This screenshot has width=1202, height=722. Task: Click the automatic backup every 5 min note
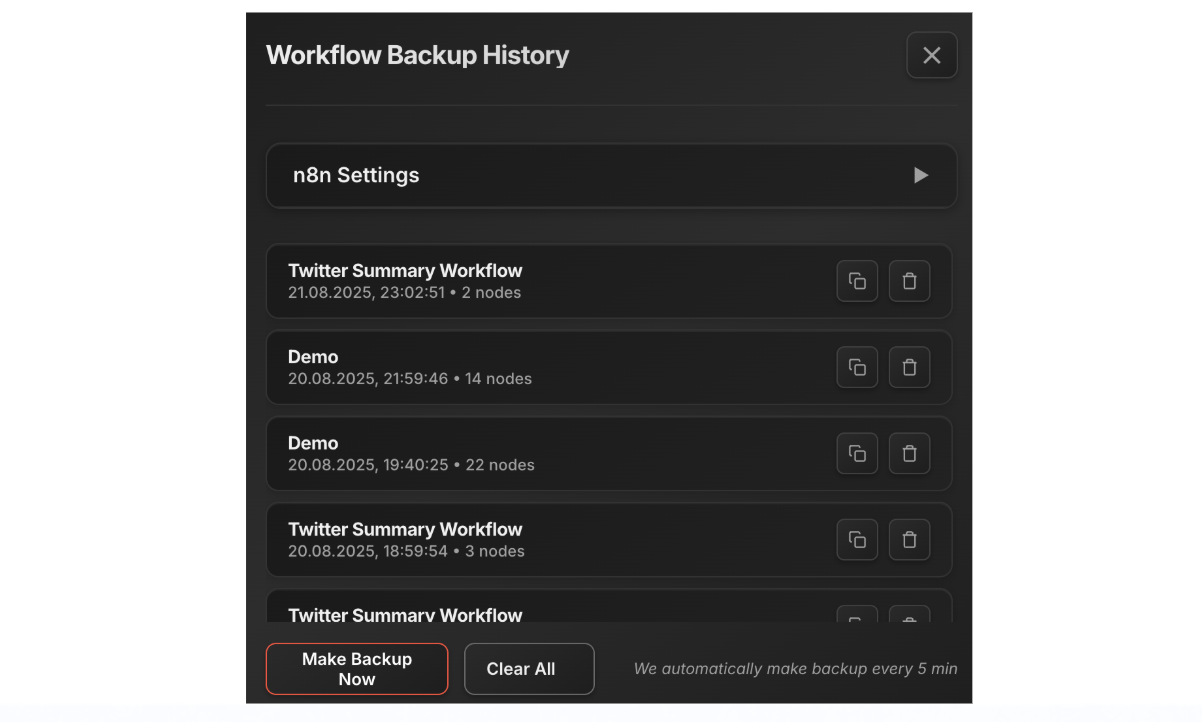795,669
